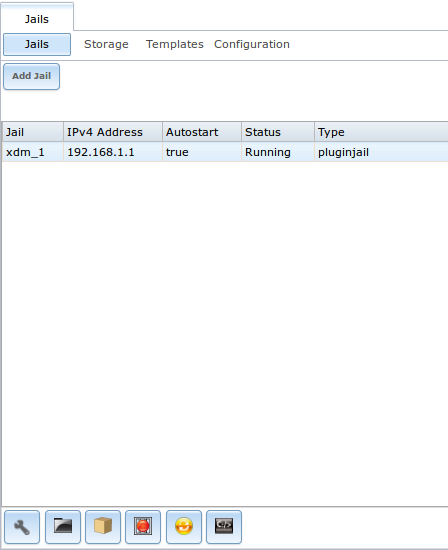Viewport: 448px width, 550px height.
Task: Open the folder Add Storage icon
Action: click(x=63, y=527)
